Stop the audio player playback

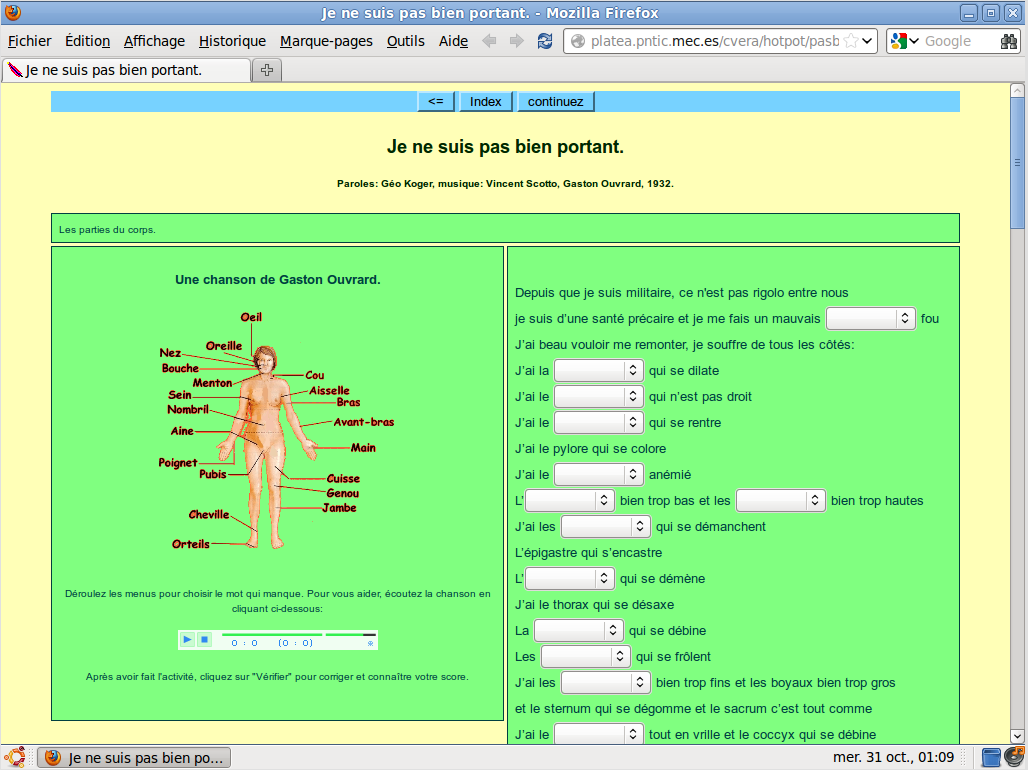203,640
